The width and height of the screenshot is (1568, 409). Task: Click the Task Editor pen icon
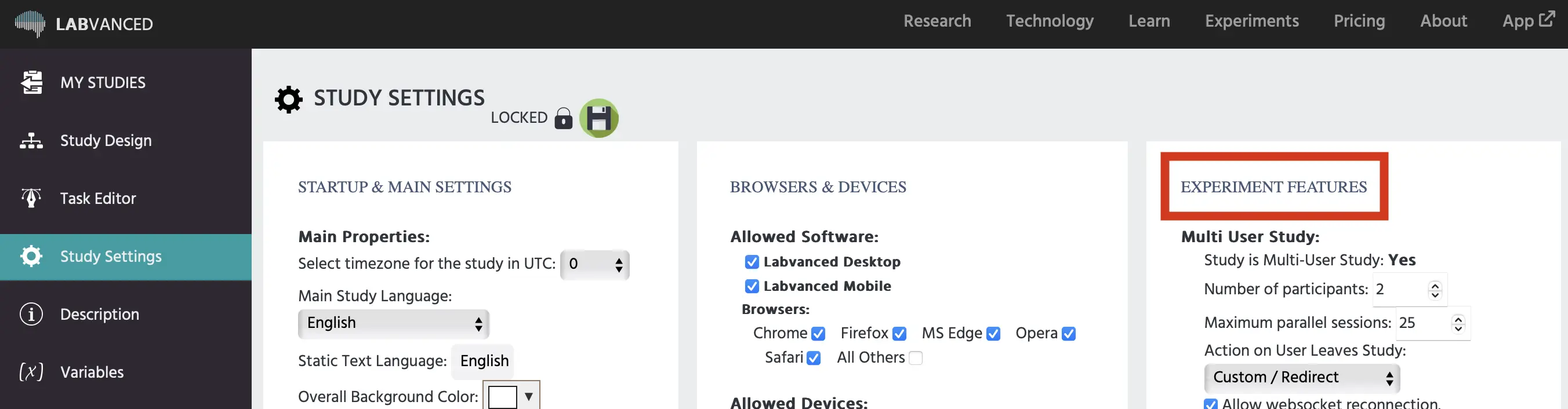pos(32,198)
